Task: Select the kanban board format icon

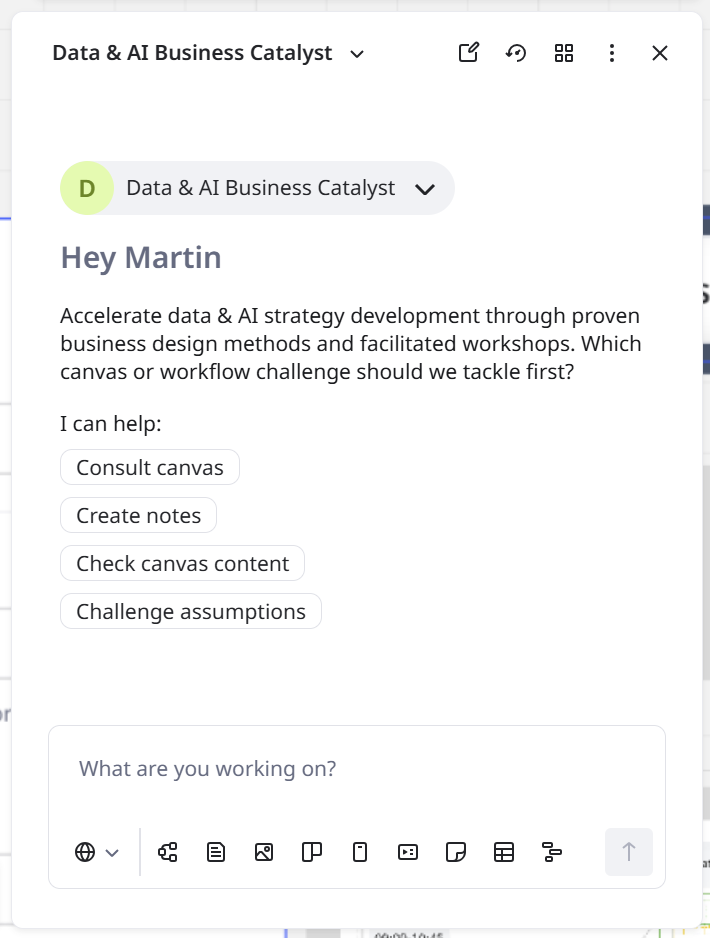Action: point(312,852)
